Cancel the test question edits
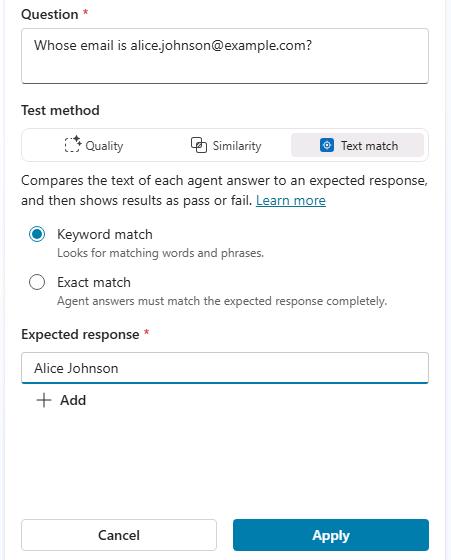 tap(119, 535)
